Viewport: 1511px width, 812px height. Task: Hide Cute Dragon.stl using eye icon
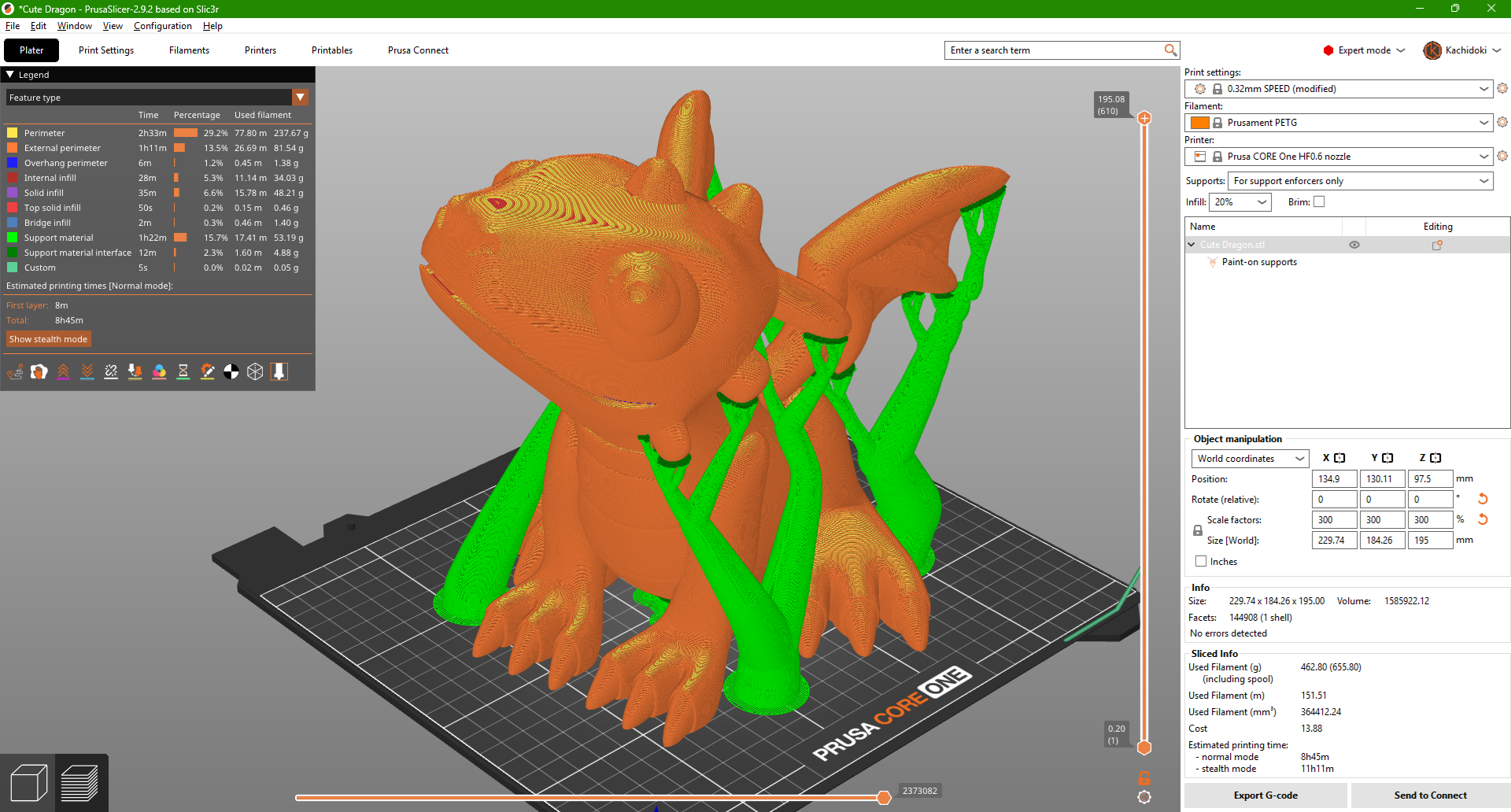1354,245
